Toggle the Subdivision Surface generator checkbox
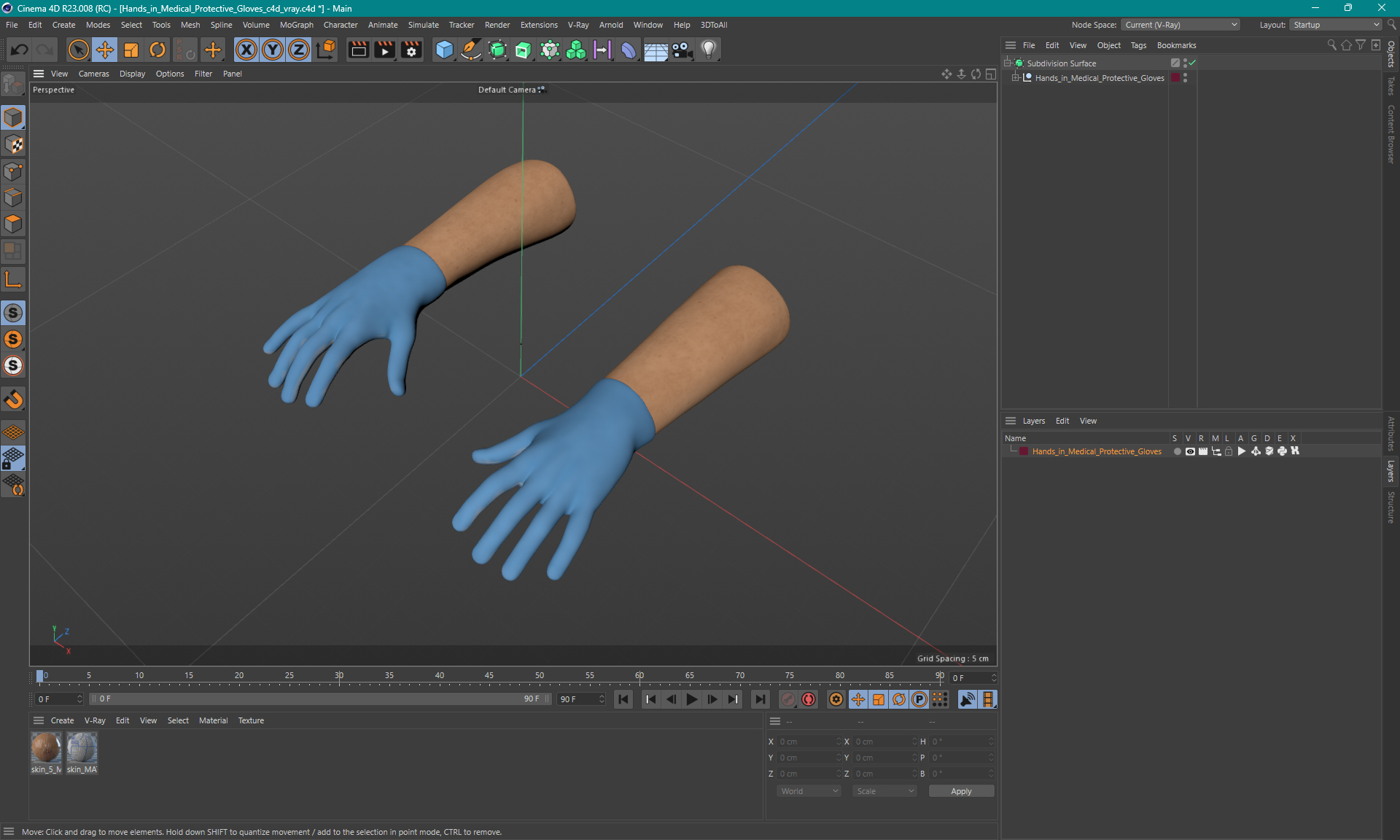The image size is (1400, 840). [x=1192, y=63]
